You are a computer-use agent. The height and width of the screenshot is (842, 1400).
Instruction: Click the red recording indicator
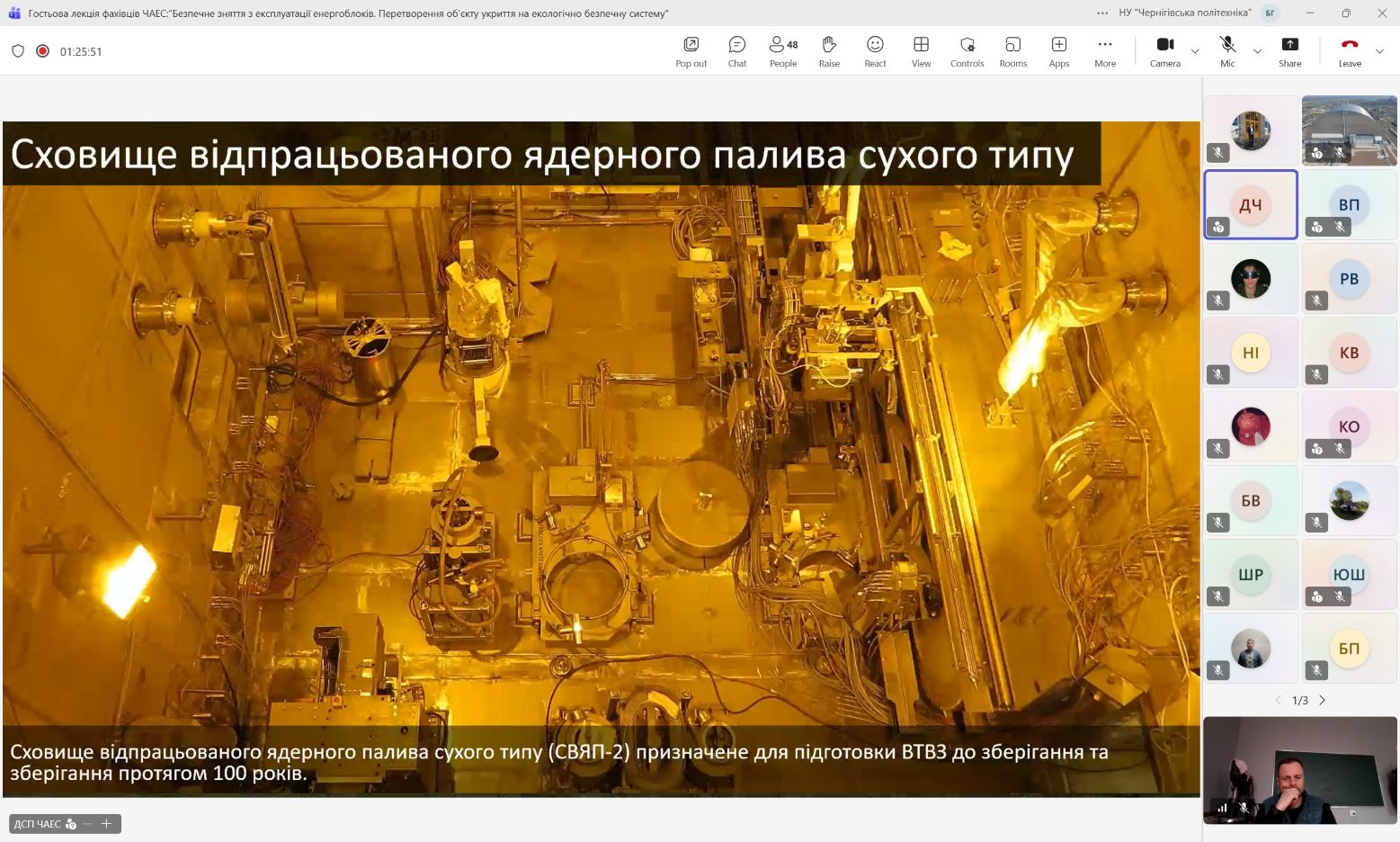[42, 51]
